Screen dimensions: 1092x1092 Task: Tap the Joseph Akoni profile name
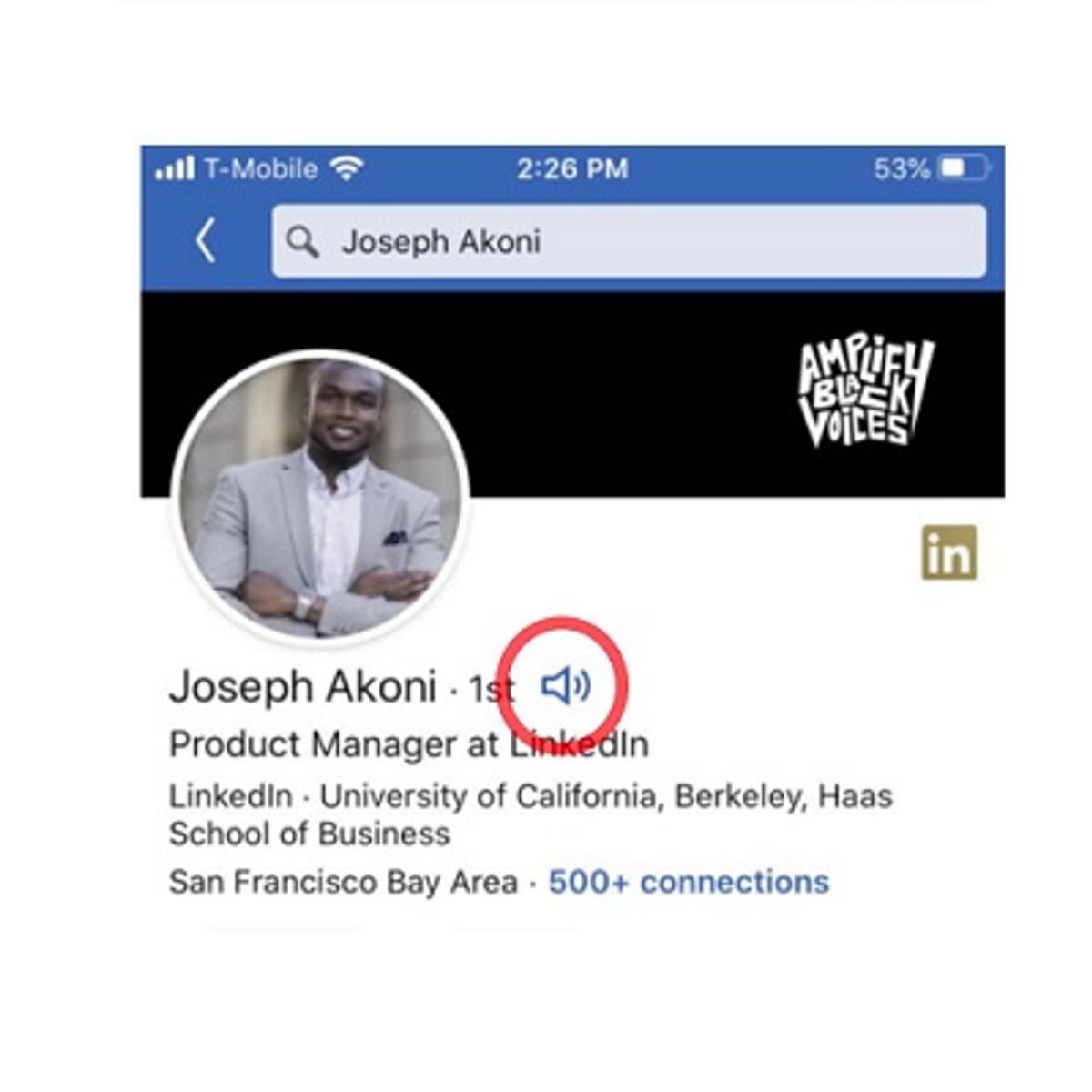(303, 686)
